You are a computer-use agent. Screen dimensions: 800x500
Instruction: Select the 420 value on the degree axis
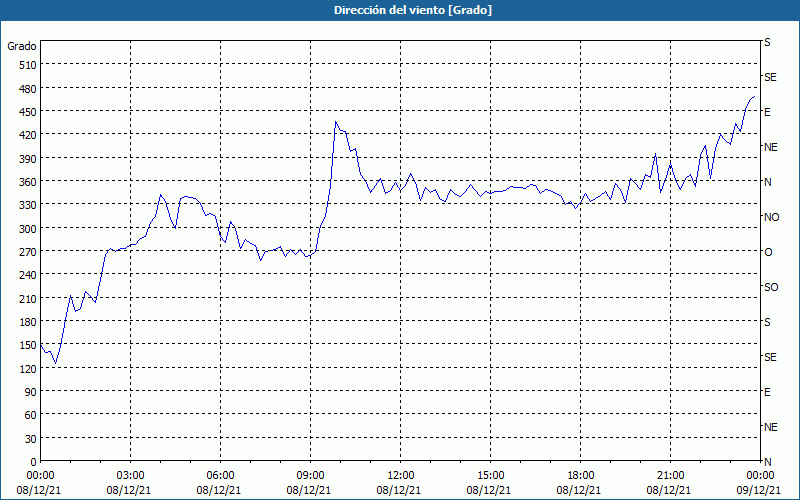point(29,135)
